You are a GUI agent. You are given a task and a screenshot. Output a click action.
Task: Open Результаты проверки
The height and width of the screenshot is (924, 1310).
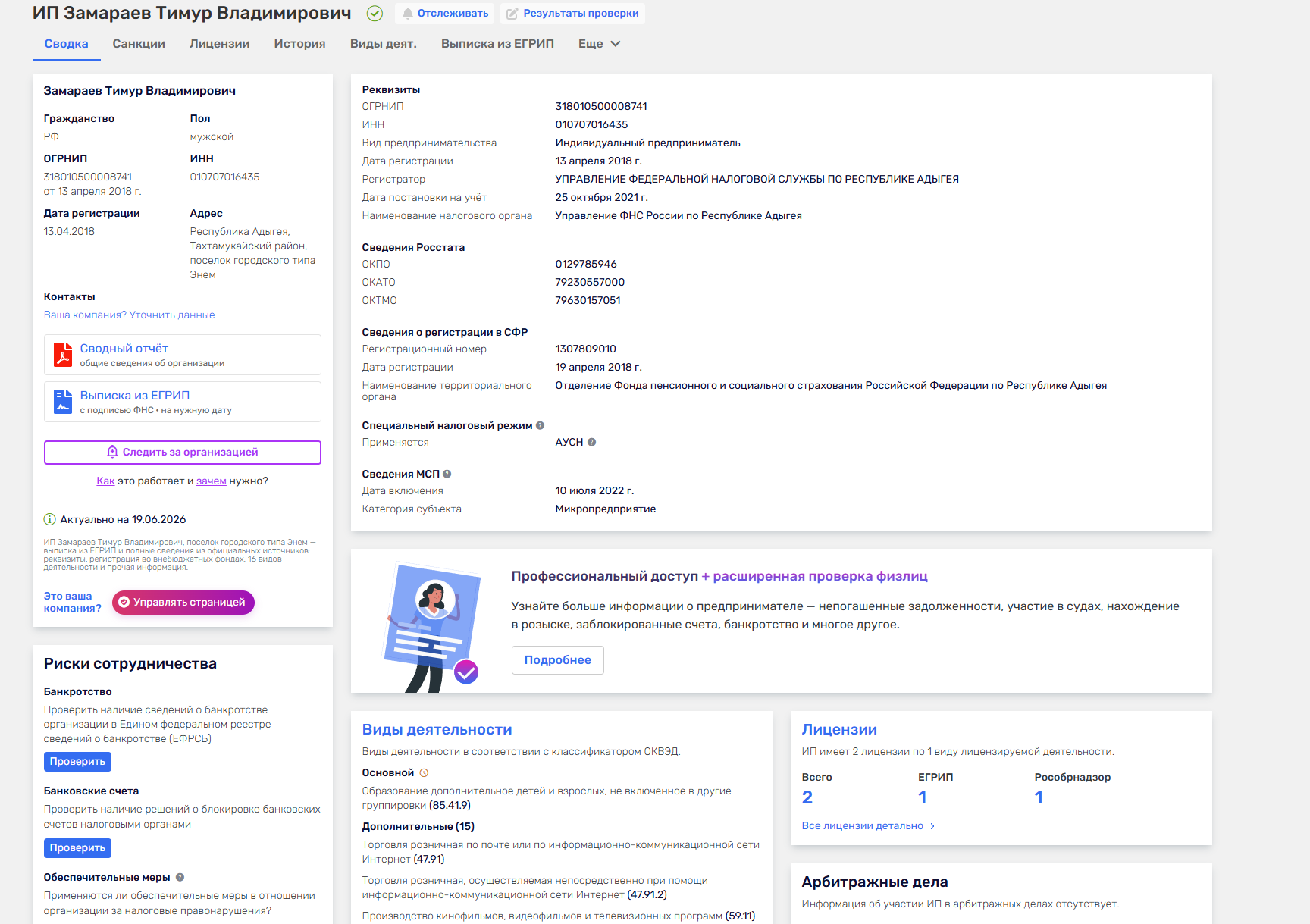point(573,14)
